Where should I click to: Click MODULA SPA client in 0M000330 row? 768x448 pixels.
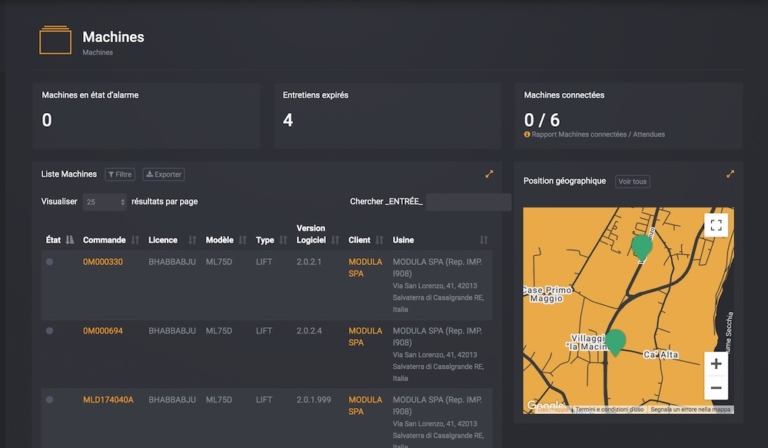pyautogui.click(x=365, y=268)
